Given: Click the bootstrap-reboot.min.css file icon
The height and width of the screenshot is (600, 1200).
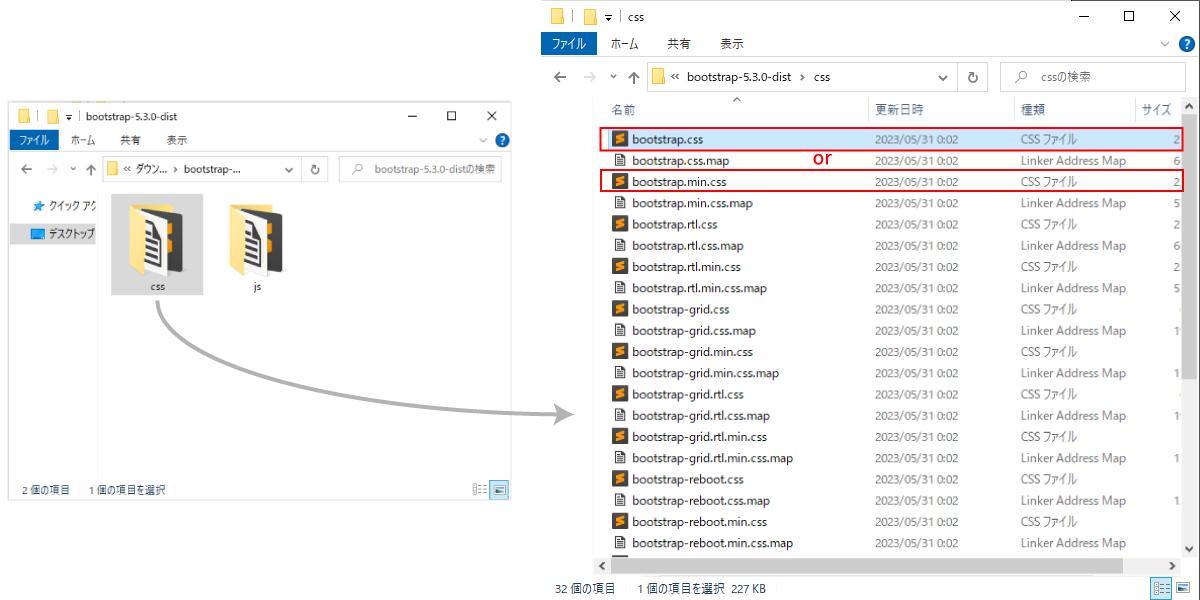Looking at the screenshot, I should 619,522.
